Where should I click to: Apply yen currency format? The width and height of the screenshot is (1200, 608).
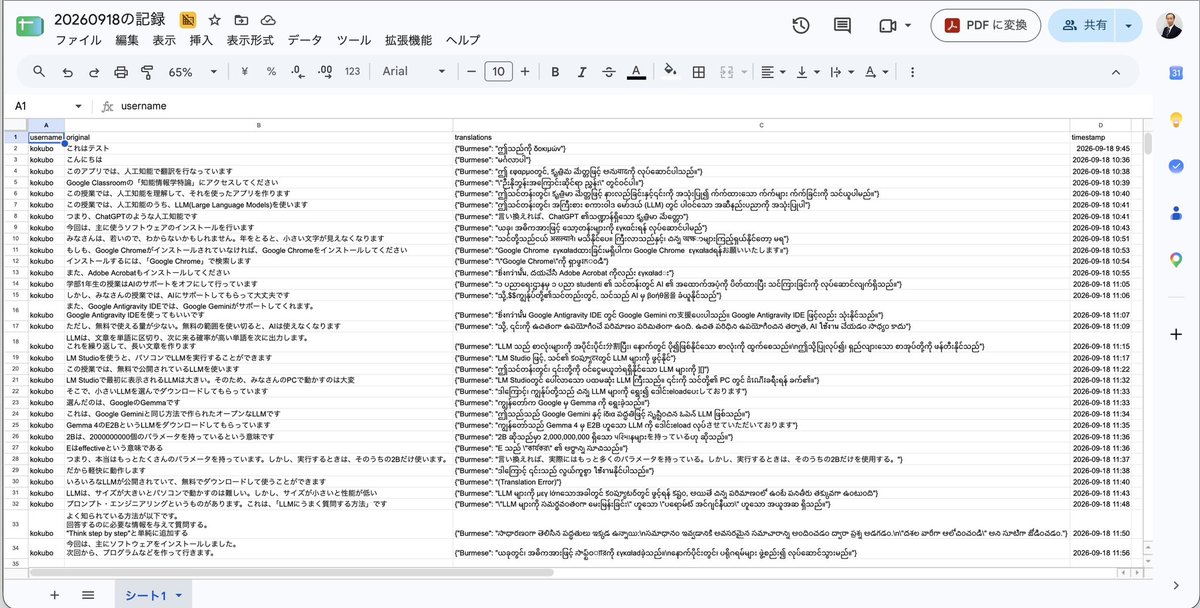click(244, 71)
